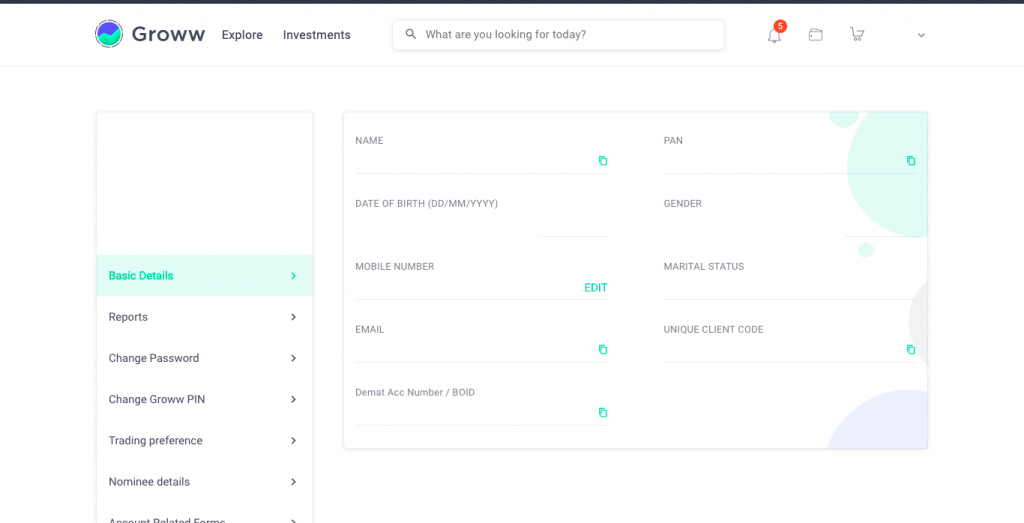Copy the Demat Acc Number / BOID

tap(603, 412)
